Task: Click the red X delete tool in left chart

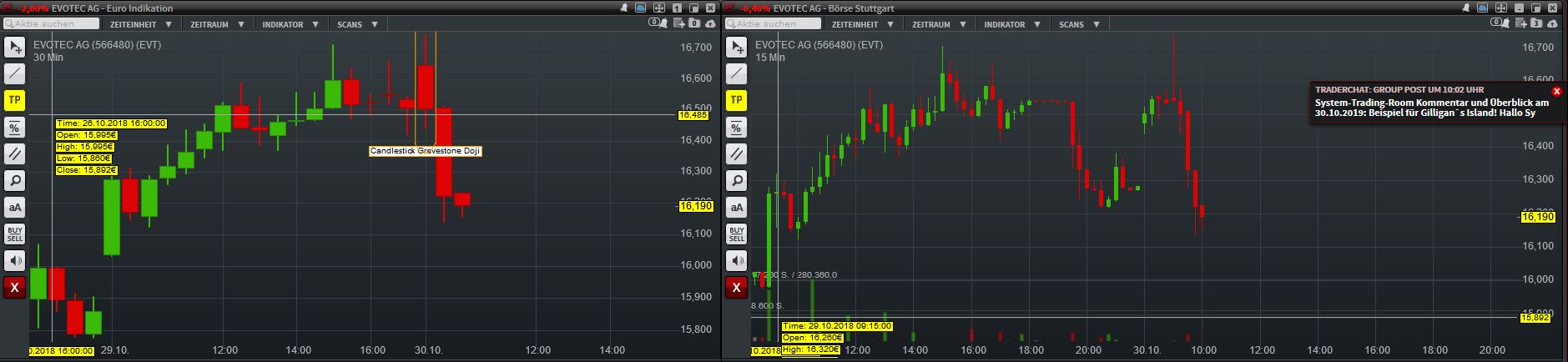Action: click(x=15, y=287)
